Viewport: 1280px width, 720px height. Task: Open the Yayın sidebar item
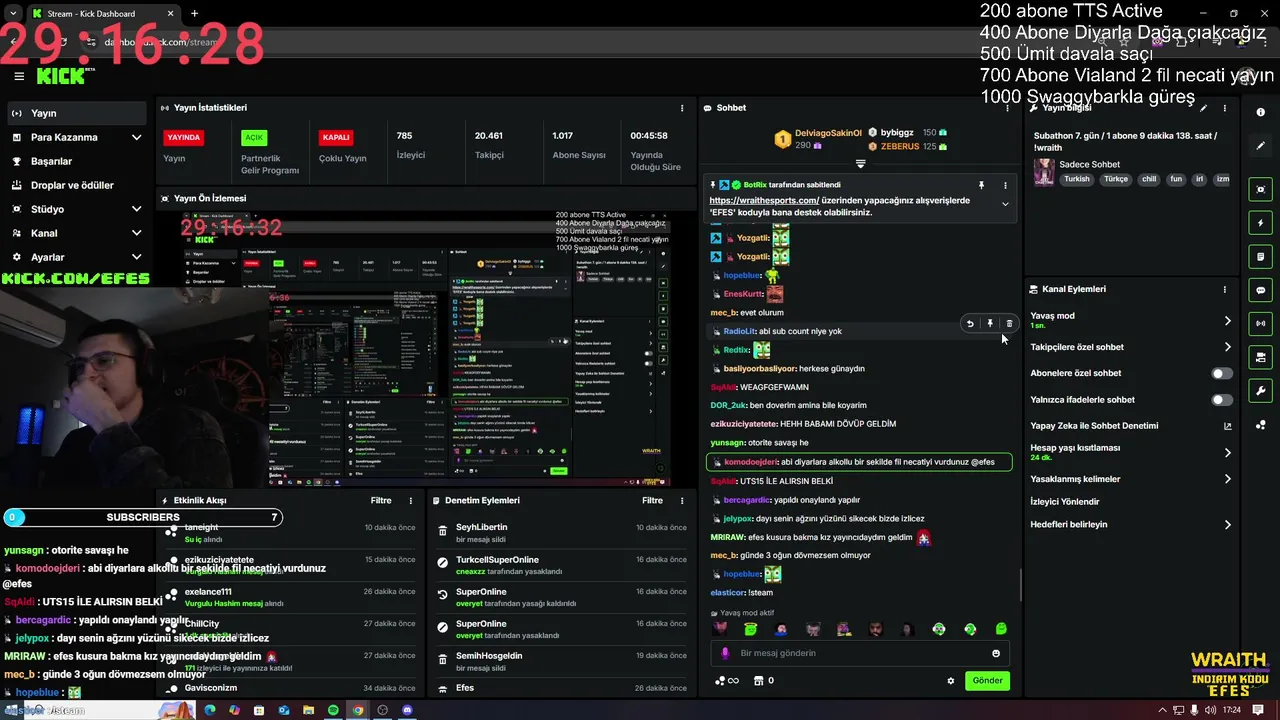(x=77, y=113)
